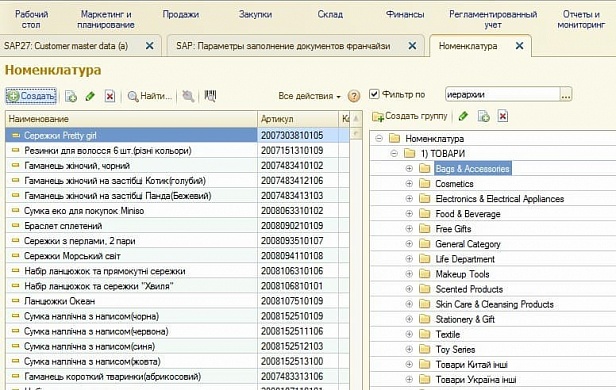Click the Создать button
This screenshot has height=390, width=616.
coord(31,96)
